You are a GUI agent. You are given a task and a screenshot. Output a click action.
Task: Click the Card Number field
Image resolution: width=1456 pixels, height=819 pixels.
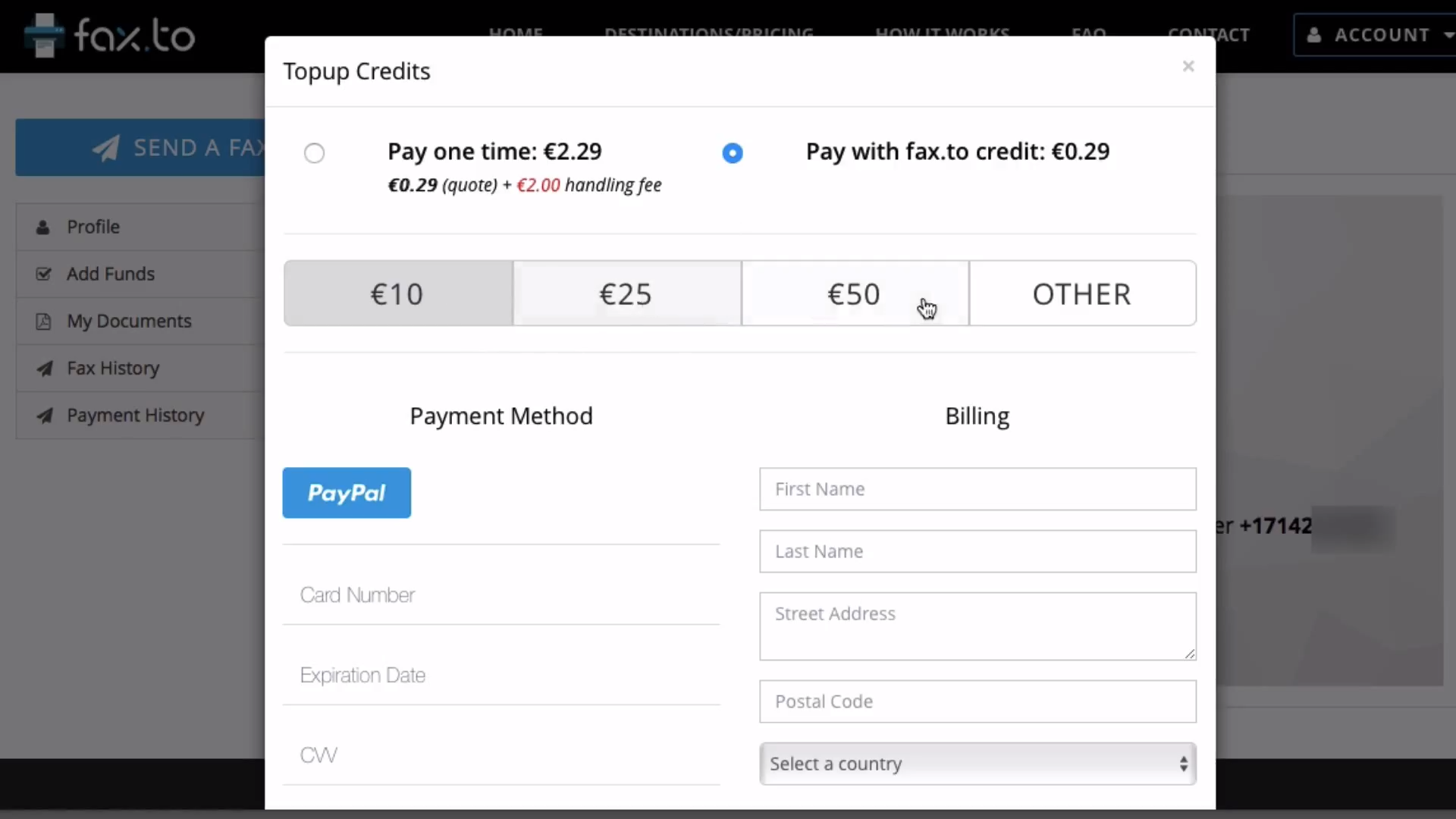point(500,595)
